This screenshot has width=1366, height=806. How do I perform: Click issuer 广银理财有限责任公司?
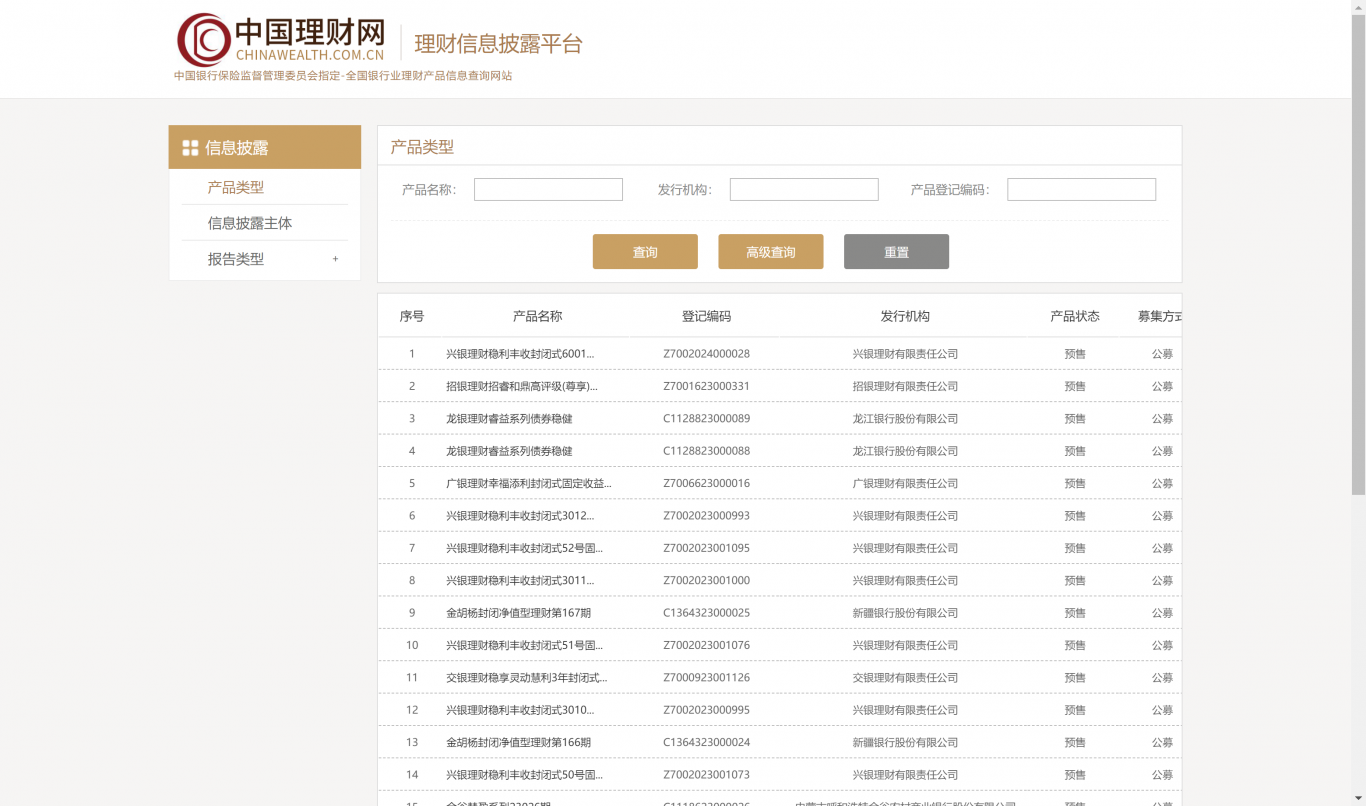tap(905, 483)
